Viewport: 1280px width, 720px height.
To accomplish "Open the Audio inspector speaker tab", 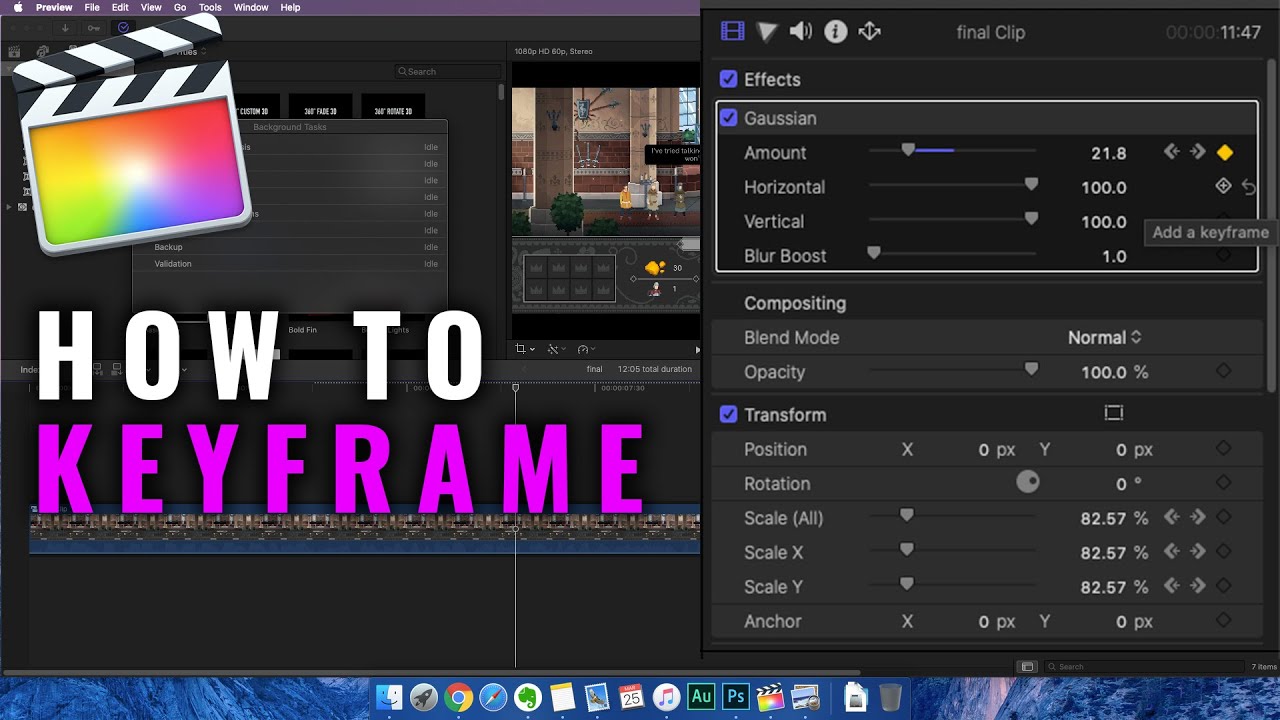I will (x=801, y=32).
